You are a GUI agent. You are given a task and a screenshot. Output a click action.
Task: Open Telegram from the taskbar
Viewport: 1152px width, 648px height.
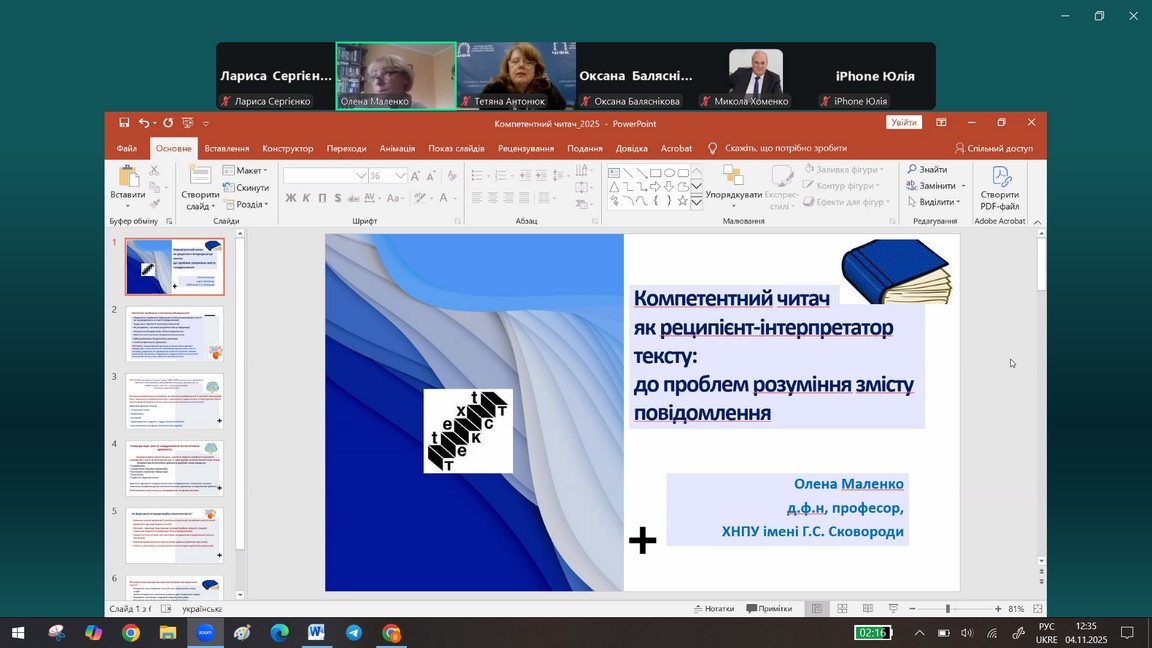pos(354,633)
